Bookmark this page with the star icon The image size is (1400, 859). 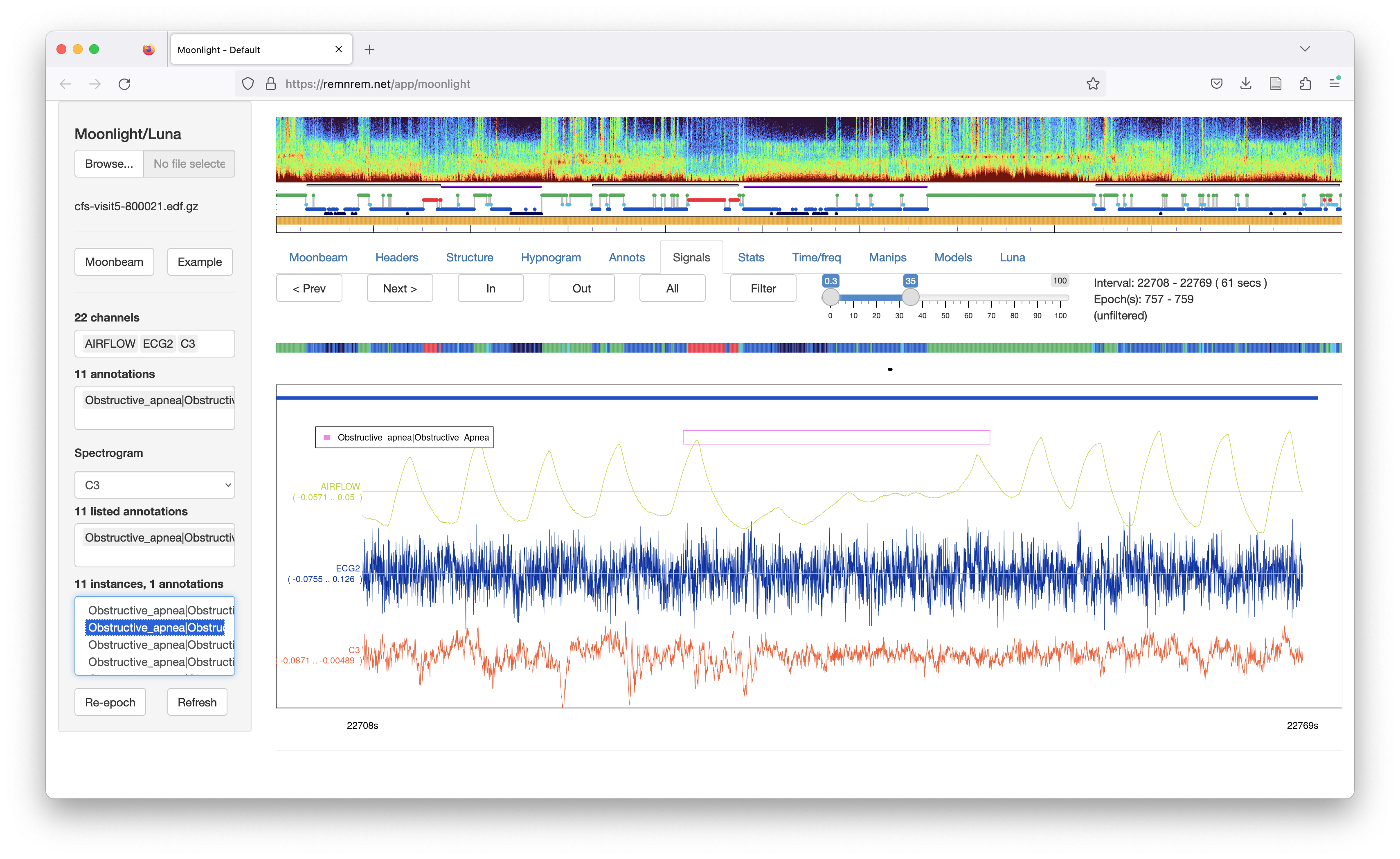pos(1093,84)
